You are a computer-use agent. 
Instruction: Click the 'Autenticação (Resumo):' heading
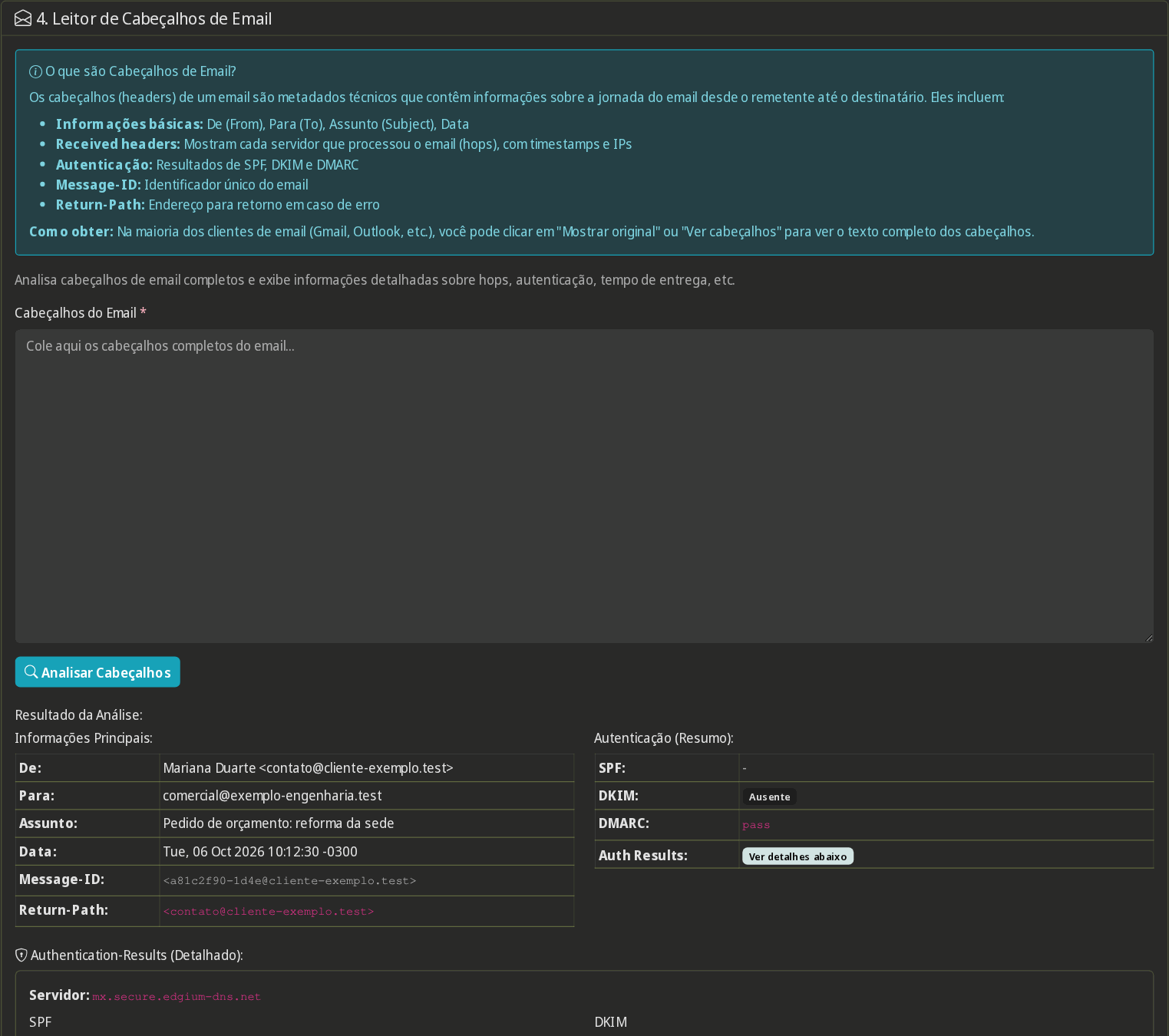click(664, 738)
